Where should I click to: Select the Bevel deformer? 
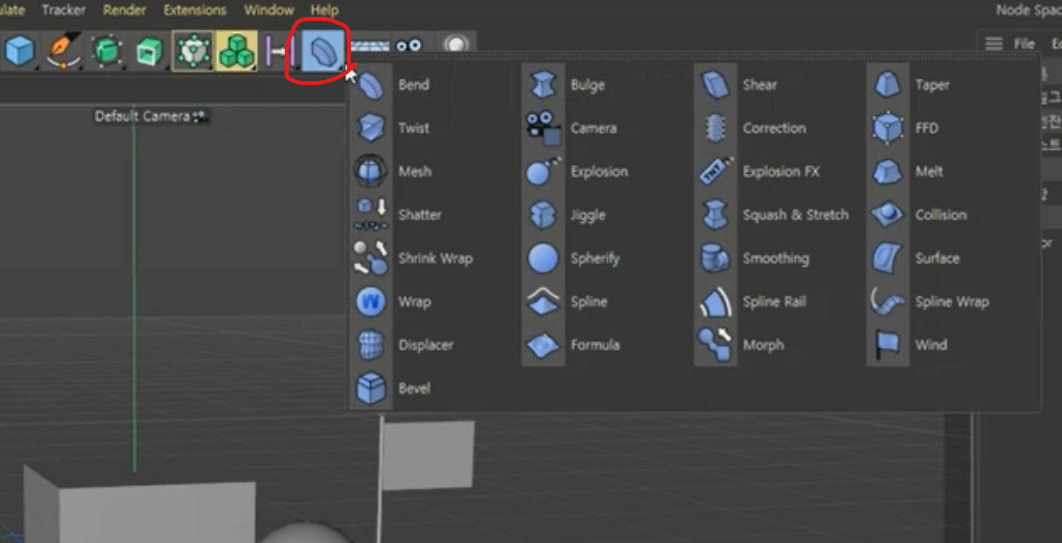(x=392, y=389)
